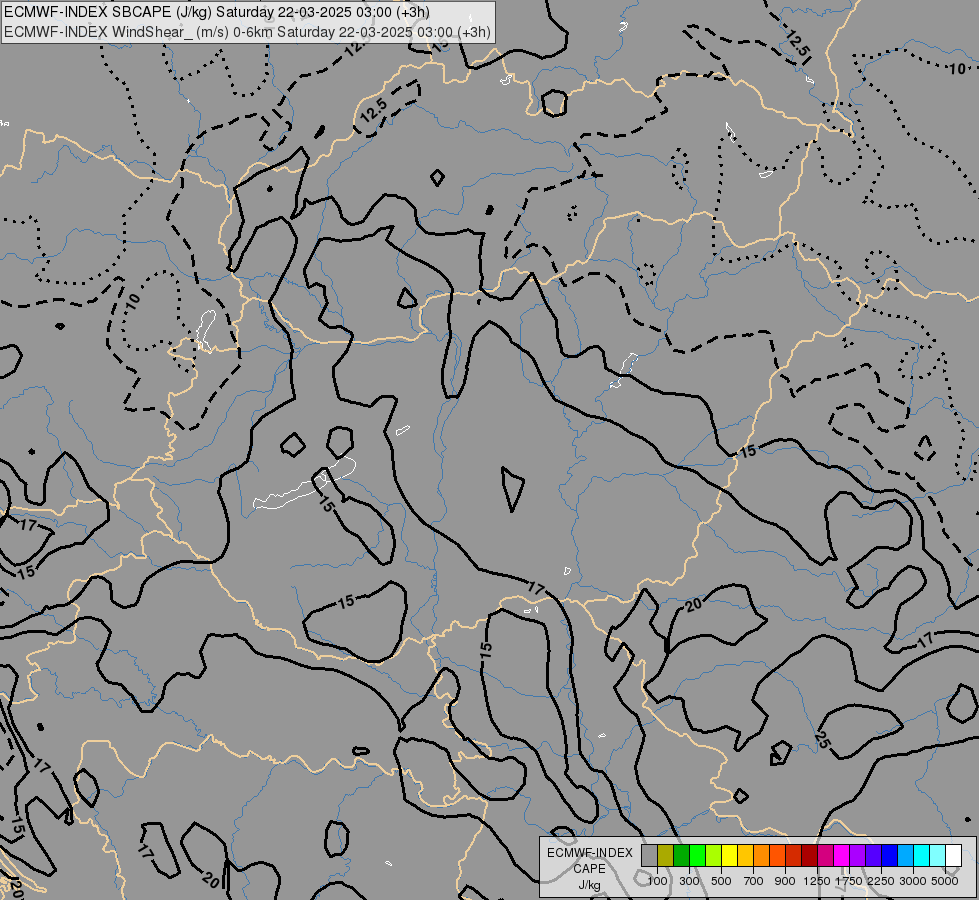
Task: Pick the dark green legend swatch
Action: coord(681,856)
